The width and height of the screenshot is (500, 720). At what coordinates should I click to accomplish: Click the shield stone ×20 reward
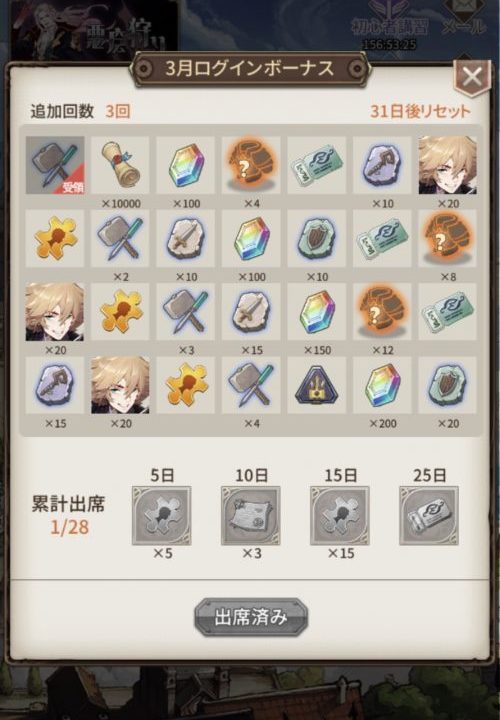[448, 385]
